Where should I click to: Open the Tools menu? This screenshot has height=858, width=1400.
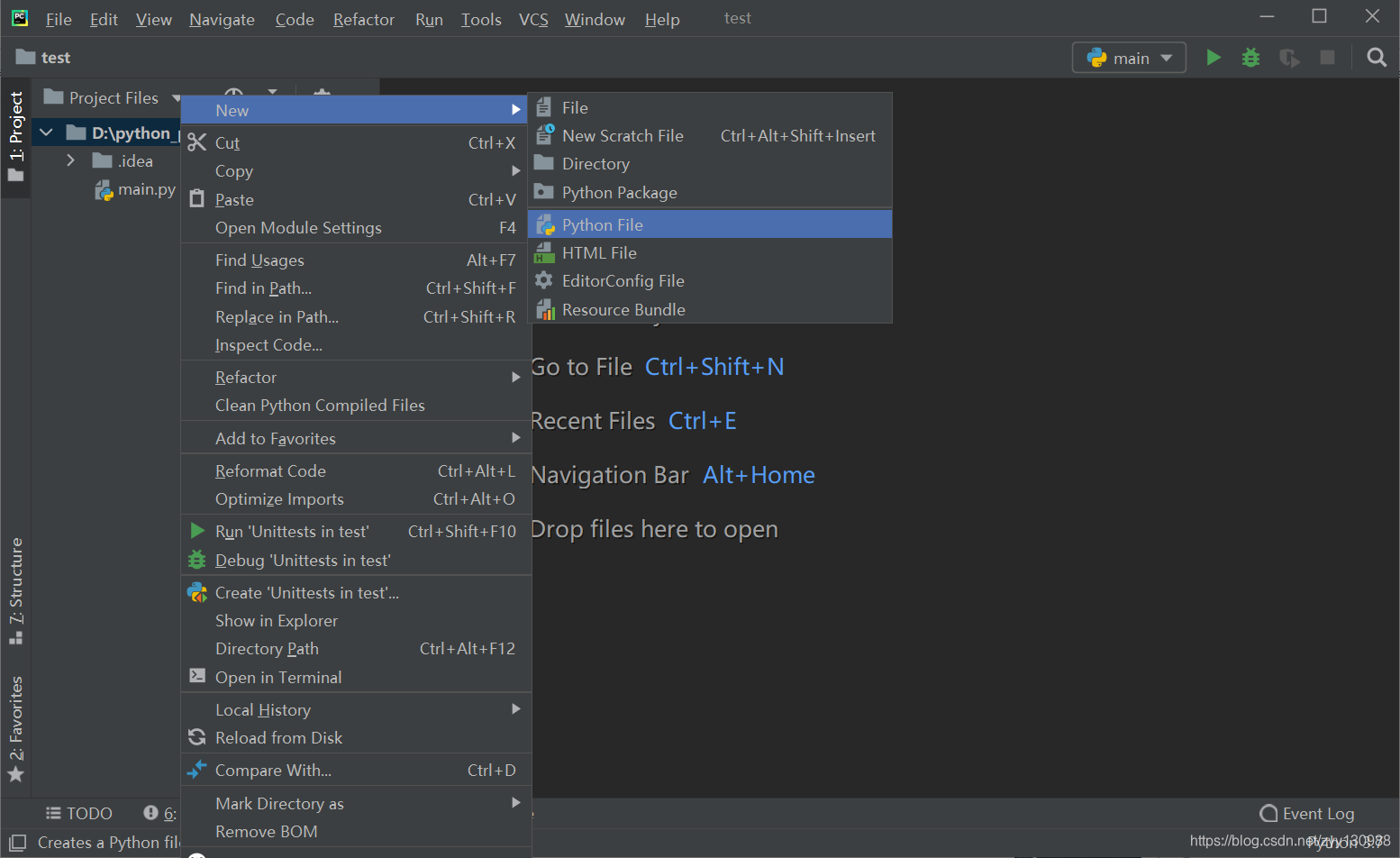point(481,19)
